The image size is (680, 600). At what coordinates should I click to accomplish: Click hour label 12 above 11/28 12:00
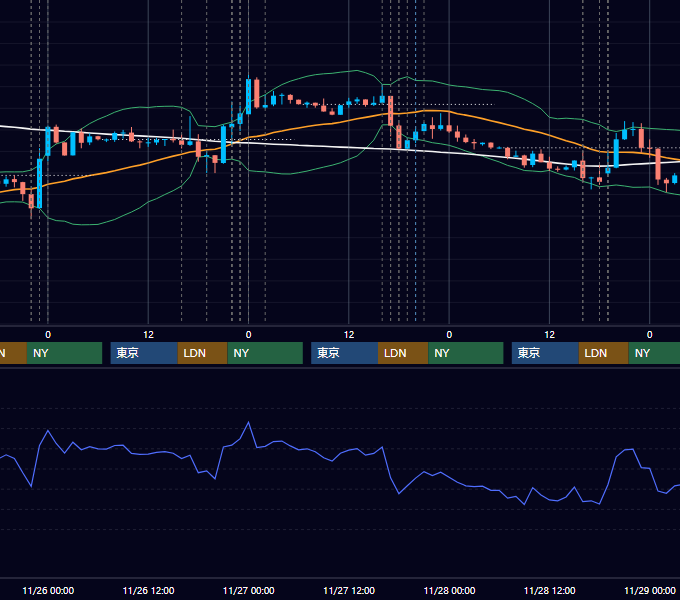(x=549, y=335)
